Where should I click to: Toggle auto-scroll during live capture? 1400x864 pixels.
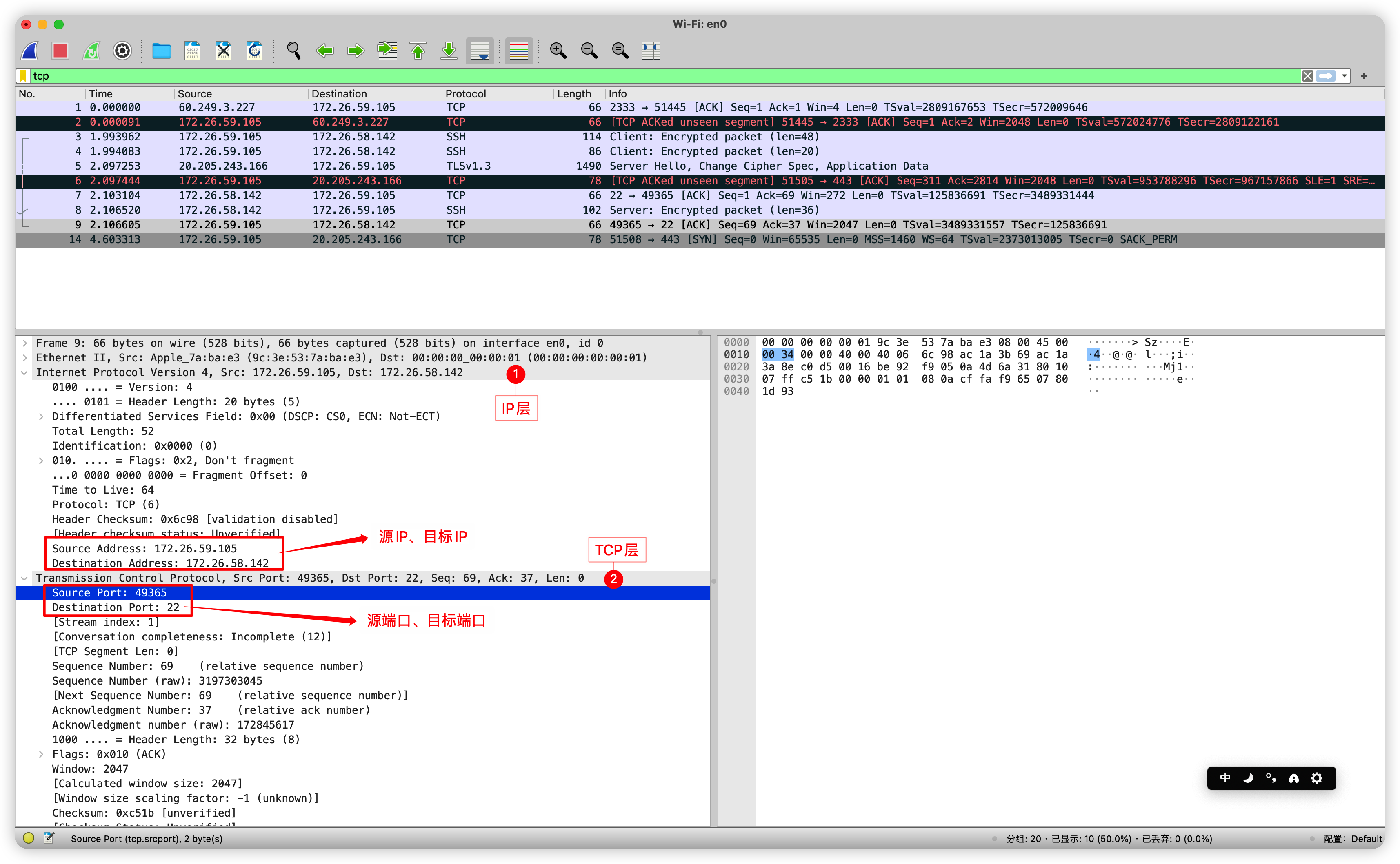coord(480,50)
